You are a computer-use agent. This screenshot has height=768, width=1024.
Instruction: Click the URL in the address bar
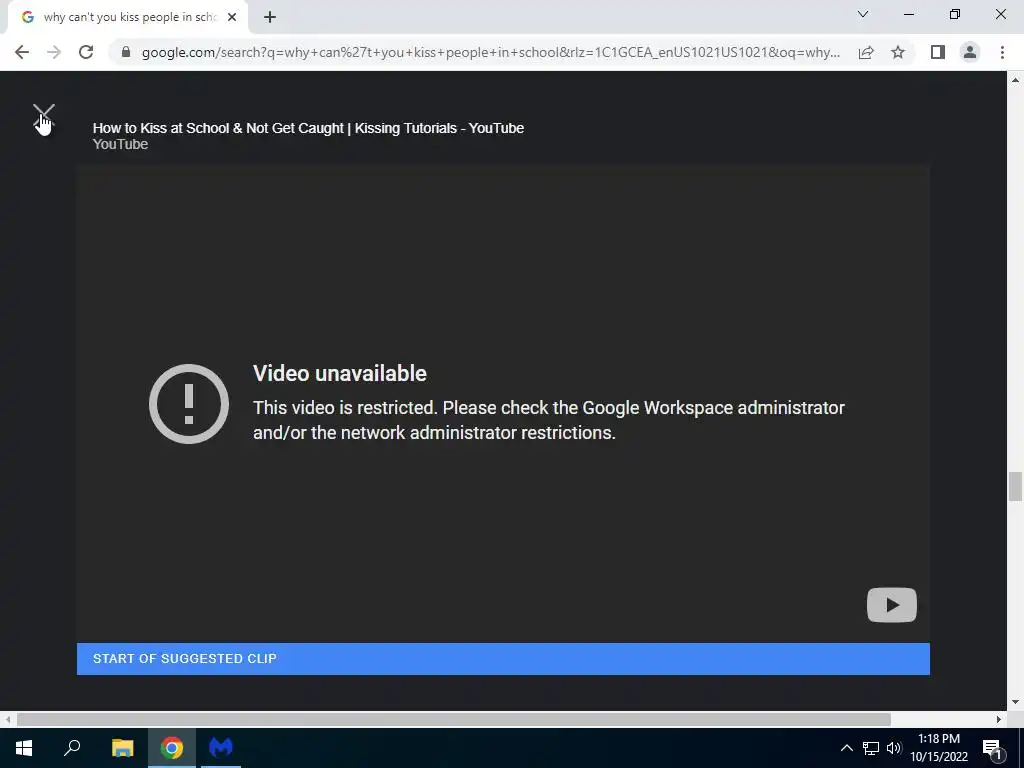[490, 52]
